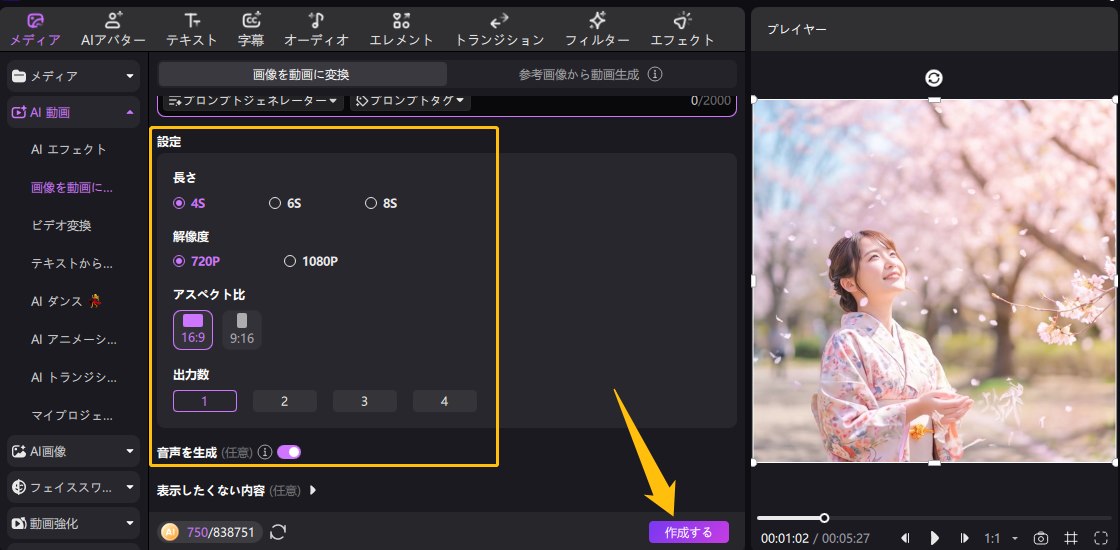Select the 8S length option
Image resolution: width=1120 pixels, height=550 pixels.
pyautogui.click(x=381, y=203)
